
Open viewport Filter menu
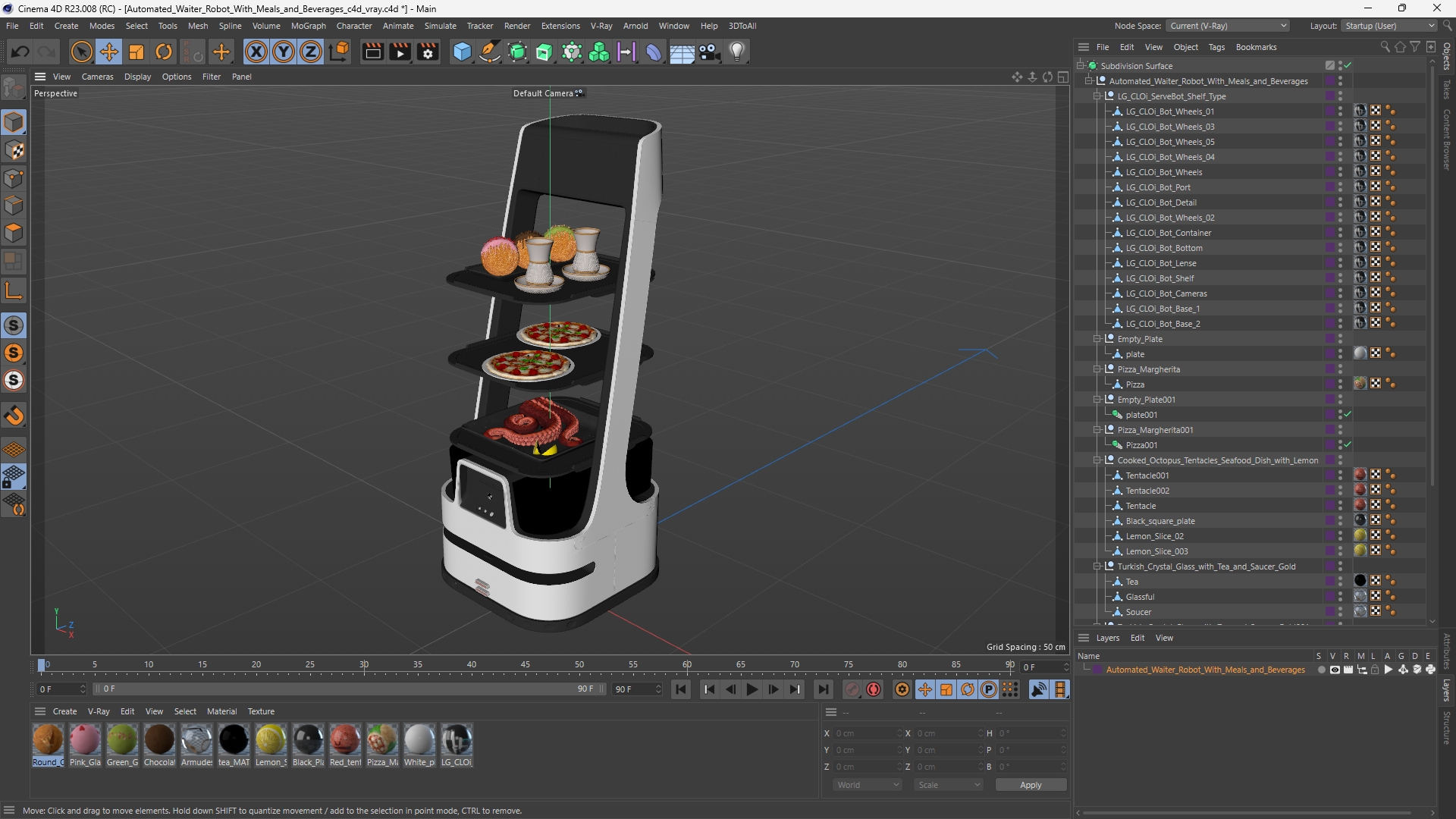(212, 77)
